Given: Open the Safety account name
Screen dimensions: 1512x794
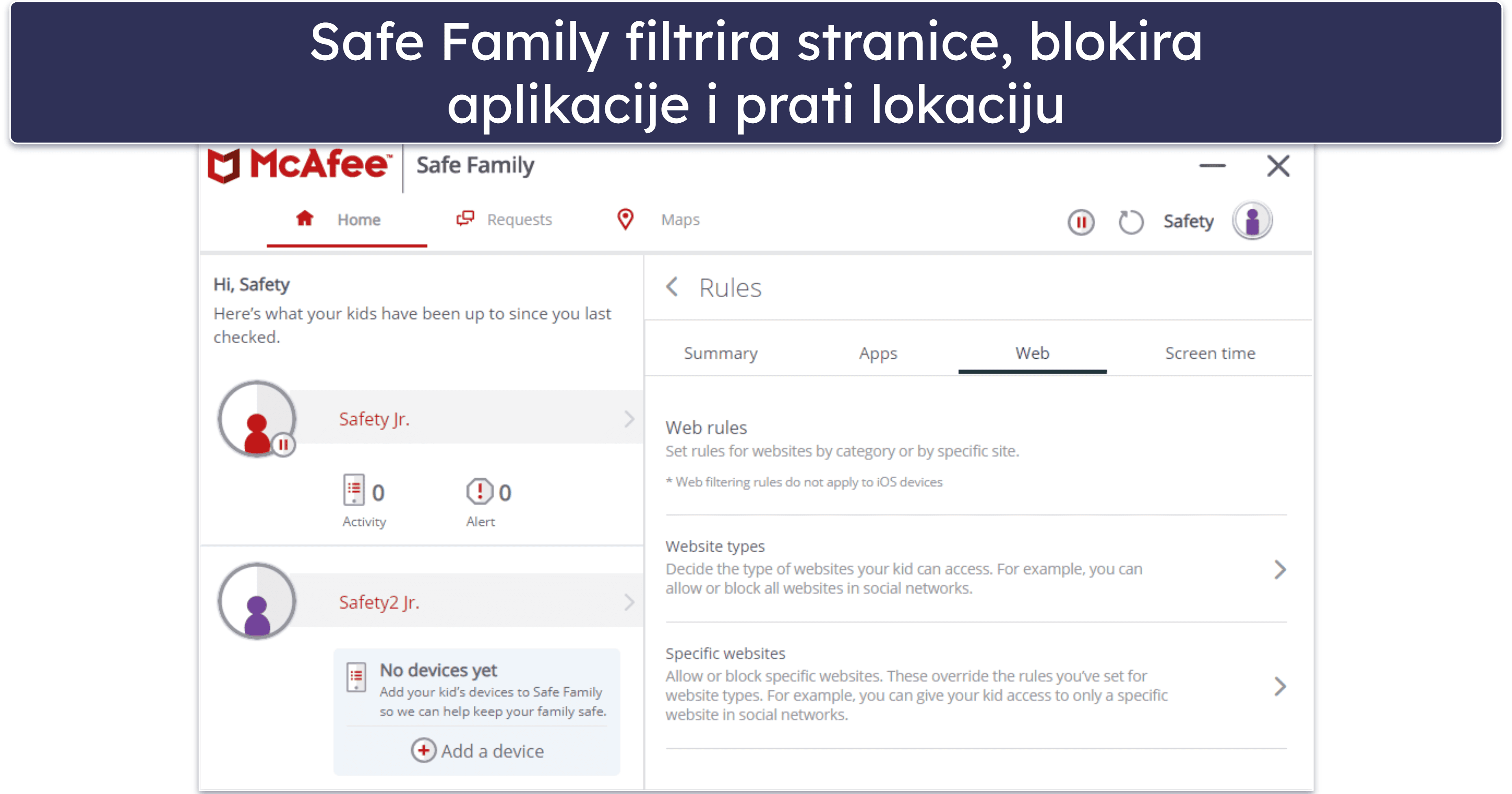Looking at the screenshot, I should click(x=1189, y=221).
